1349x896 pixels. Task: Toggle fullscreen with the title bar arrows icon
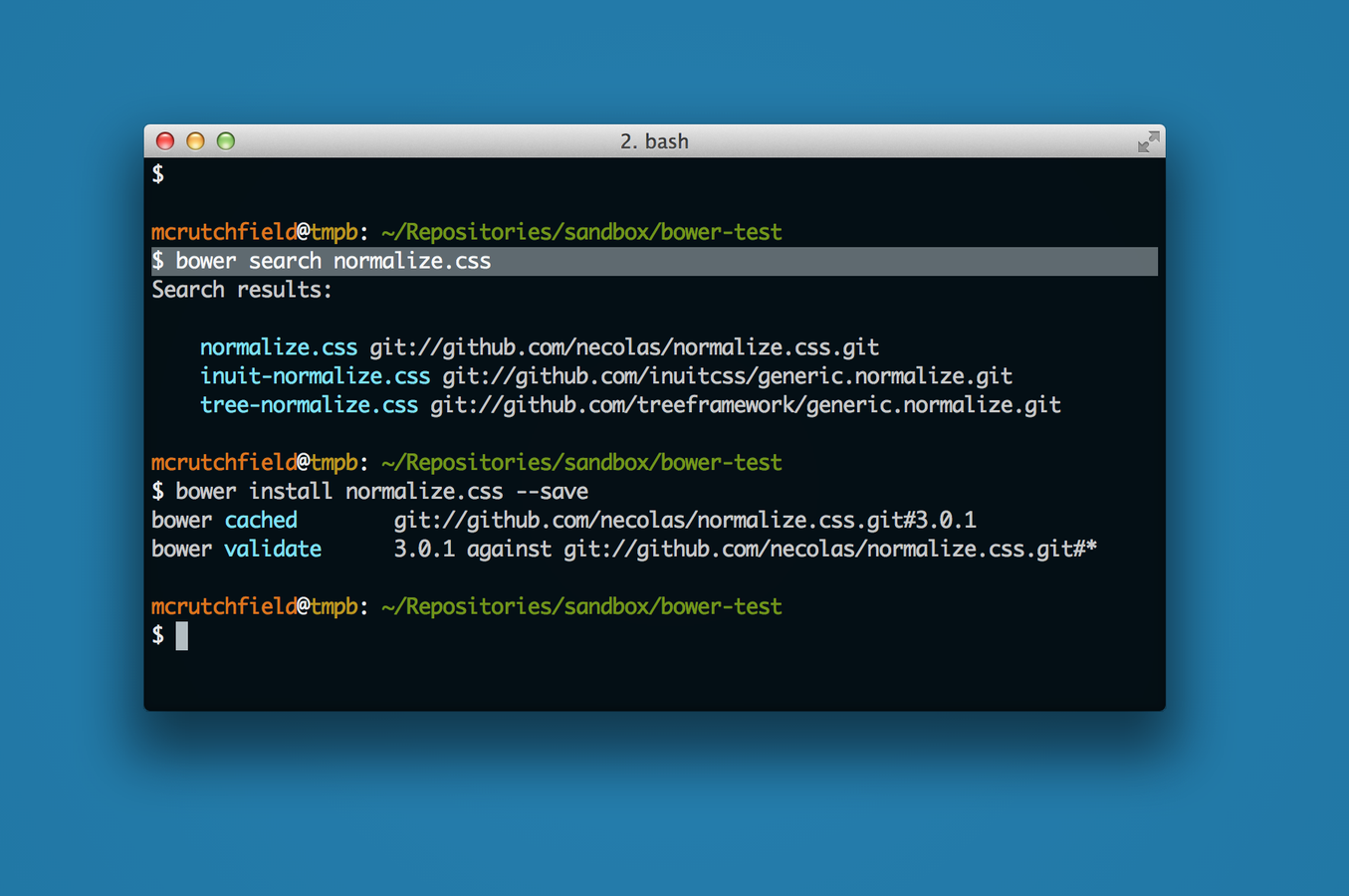point(1148,141)
